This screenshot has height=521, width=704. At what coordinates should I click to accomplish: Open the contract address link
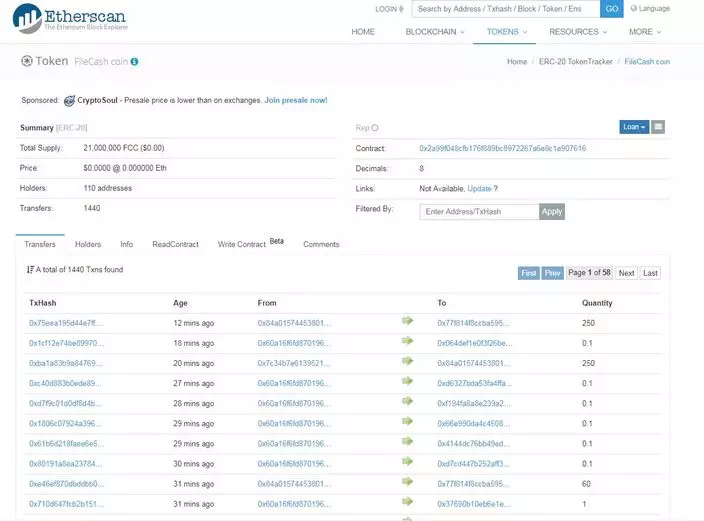tap(502, 148)
